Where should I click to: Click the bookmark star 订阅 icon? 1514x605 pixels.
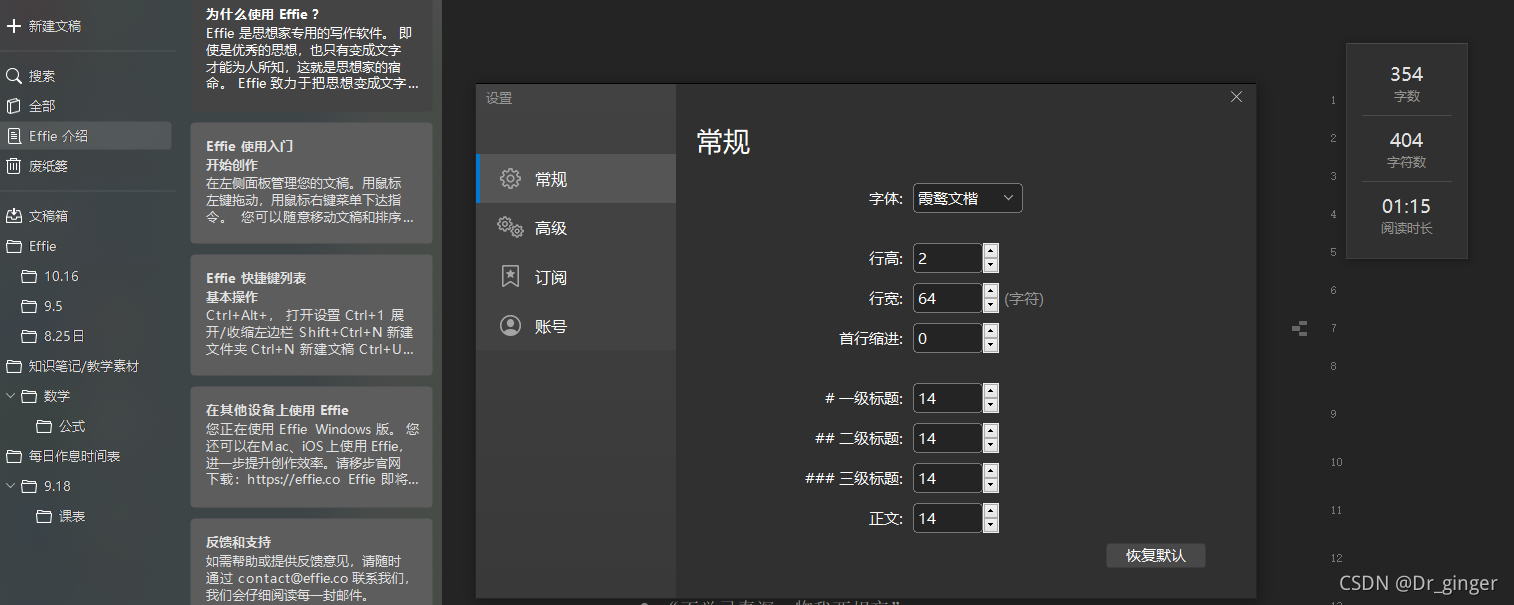tap(510, 277)
